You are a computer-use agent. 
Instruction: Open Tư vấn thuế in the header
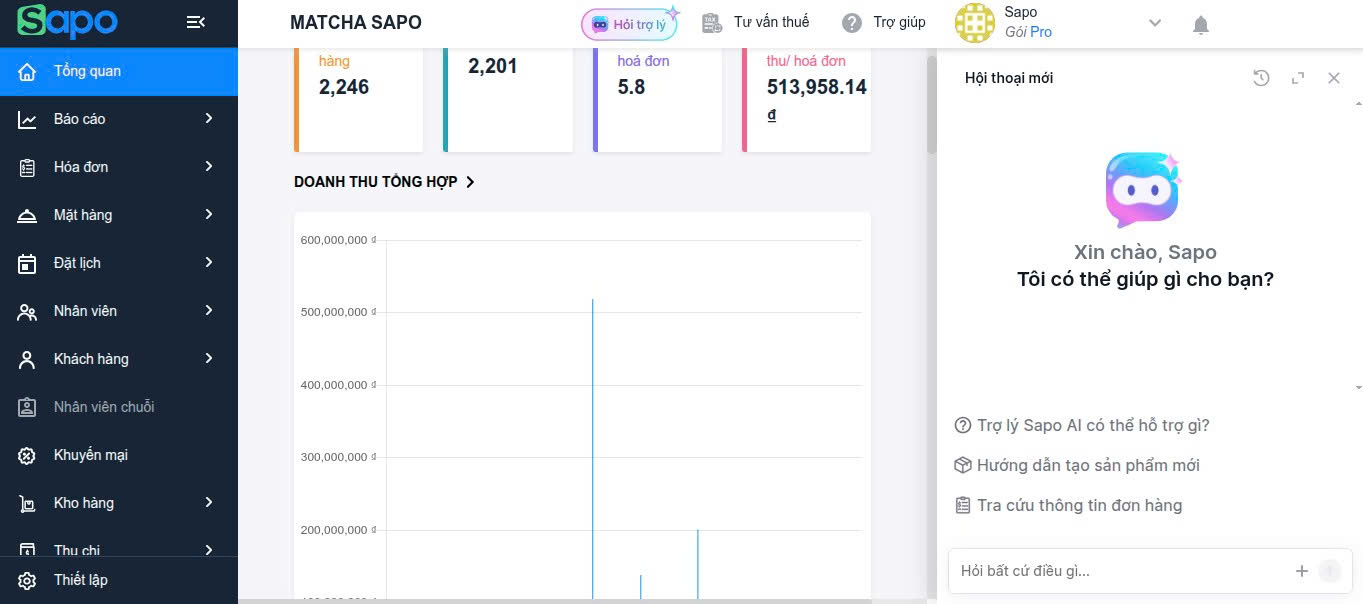click(755, 22)
